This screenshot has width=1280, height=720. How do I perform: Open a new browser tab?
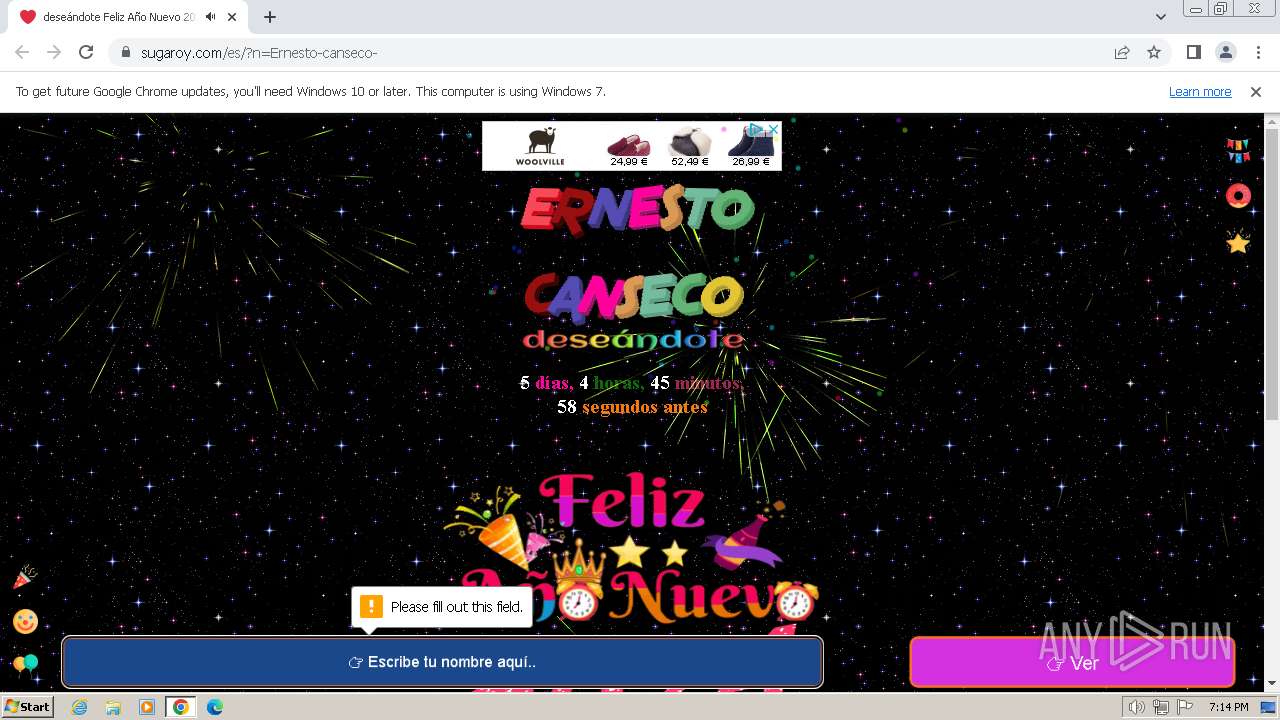pos(270,17)
